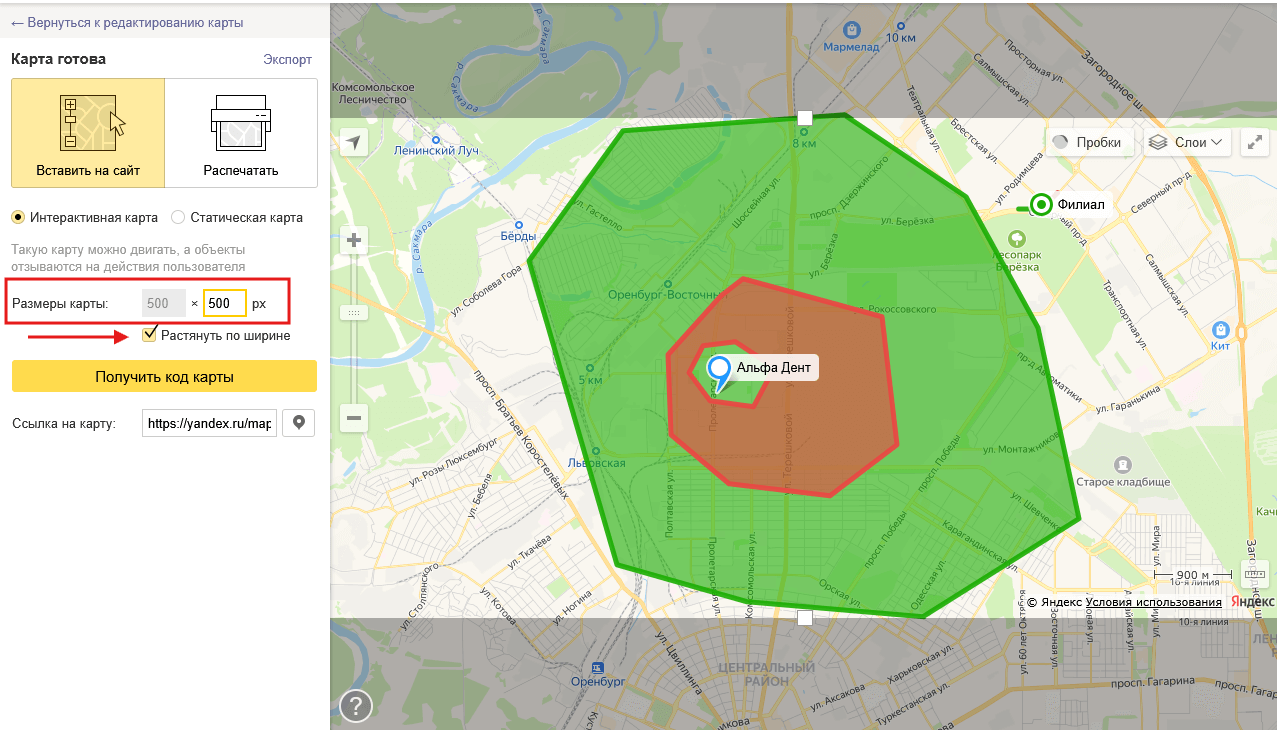The width and height of the screenshot is (1277, 730).
Task: Choose 'Интерактивная карта' radio button
Action: (17, 217)
